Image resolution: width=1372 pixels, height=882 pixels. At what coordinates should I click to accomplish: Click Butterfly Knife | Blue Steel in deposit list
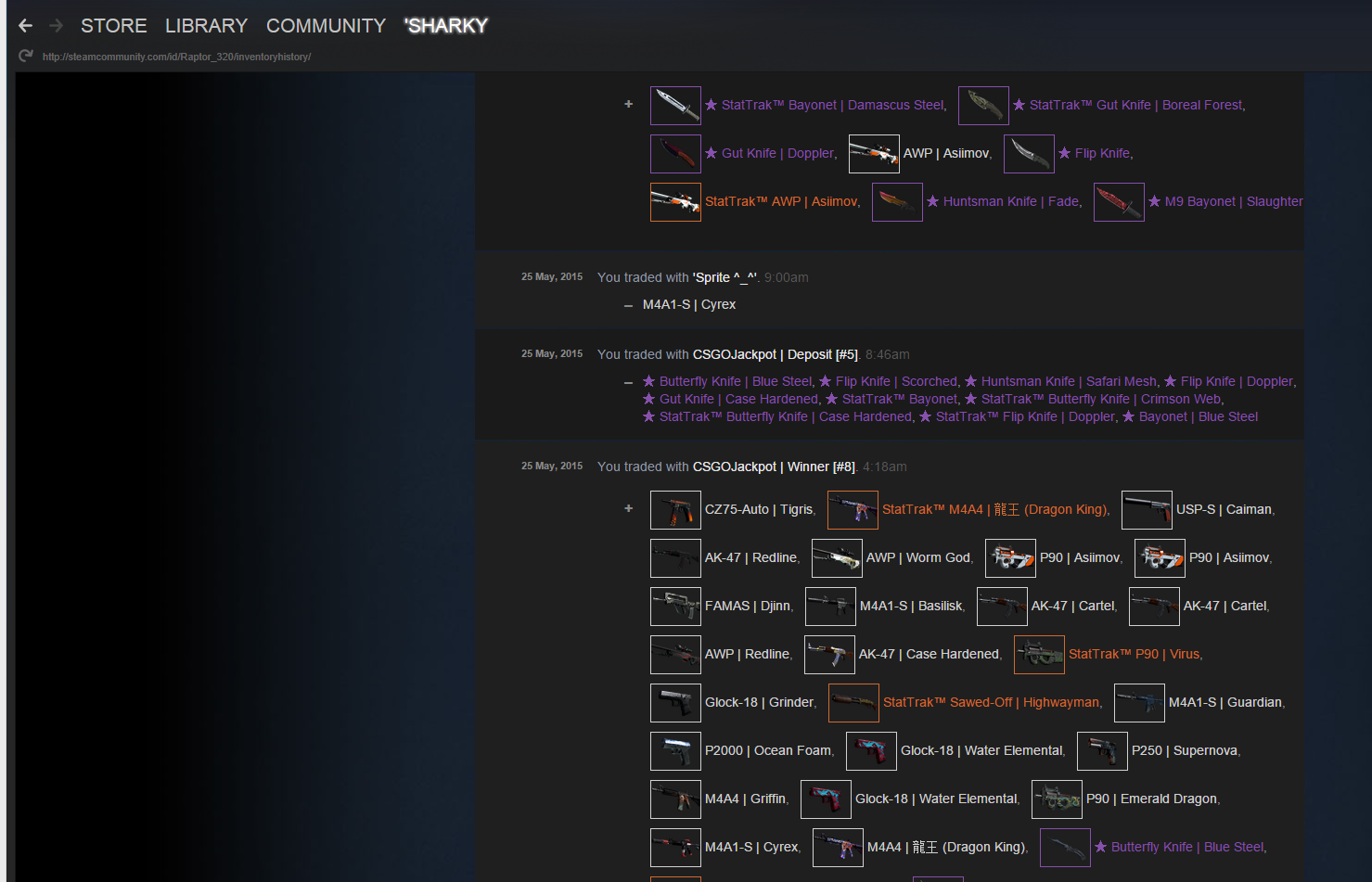pos(727,381)
